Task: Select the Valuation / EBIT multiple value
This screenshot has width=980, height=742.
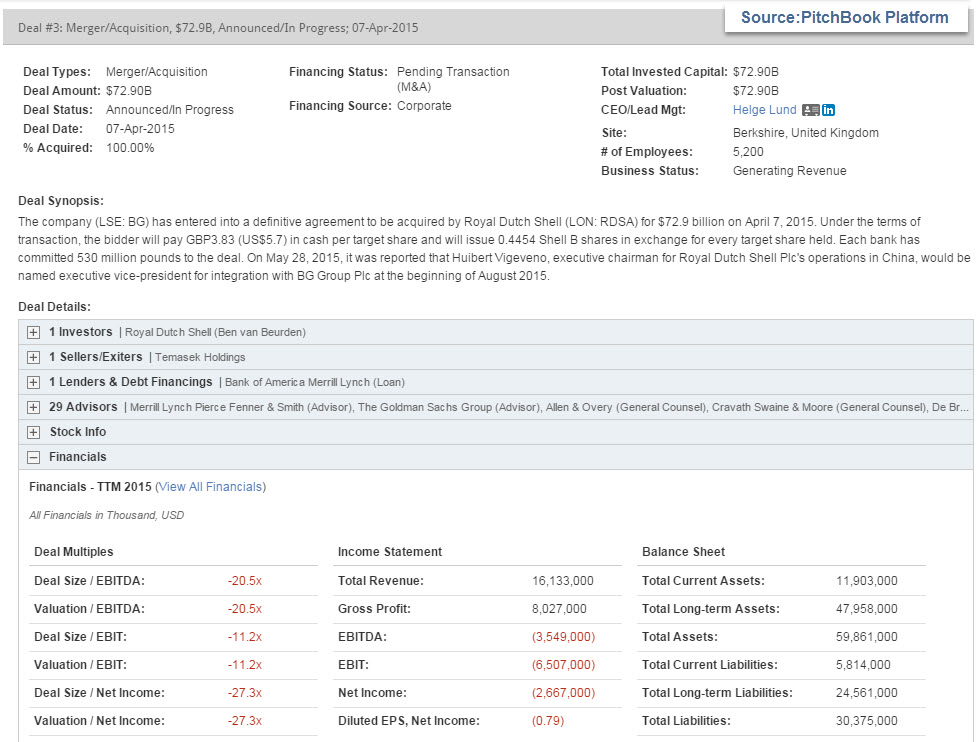Action: [244, 665]
